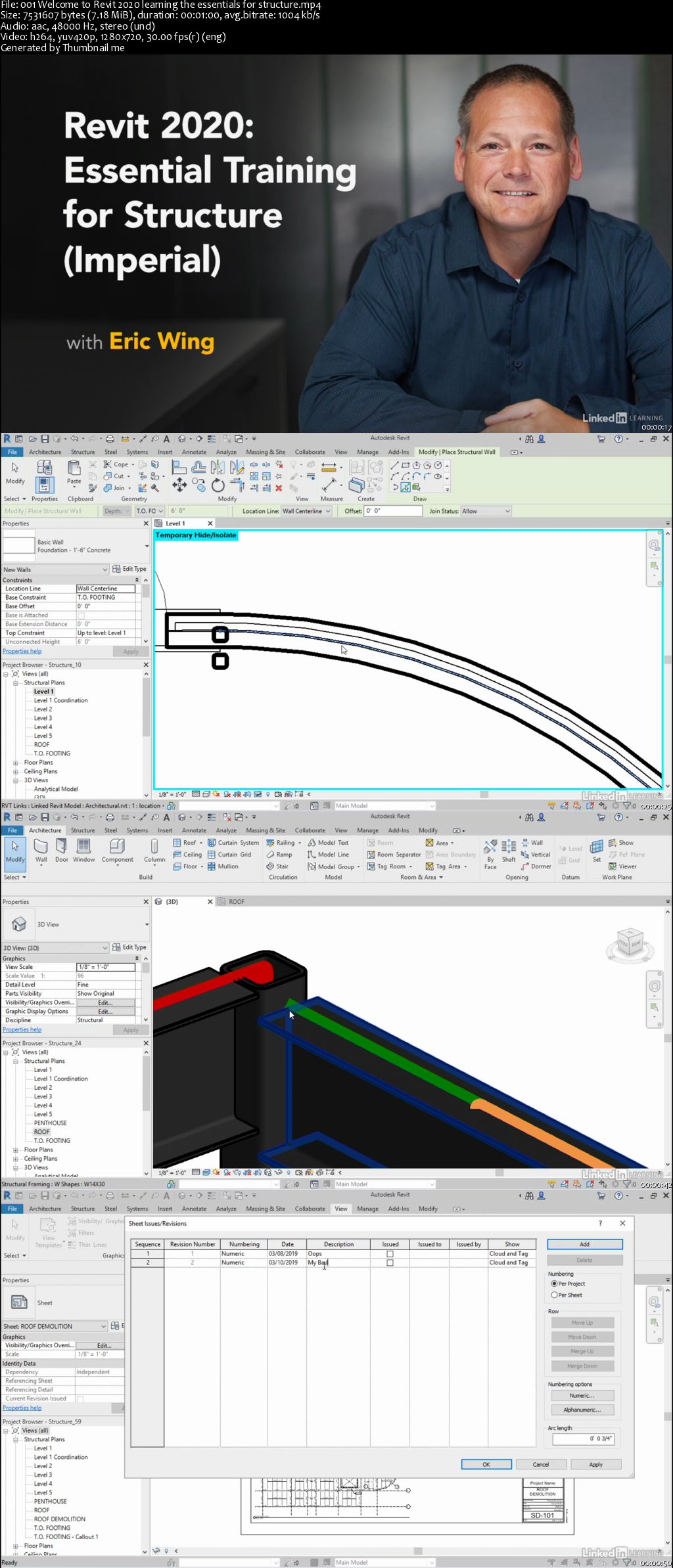Pick the Rotate tool in Modify panel

tap(218, 485)
